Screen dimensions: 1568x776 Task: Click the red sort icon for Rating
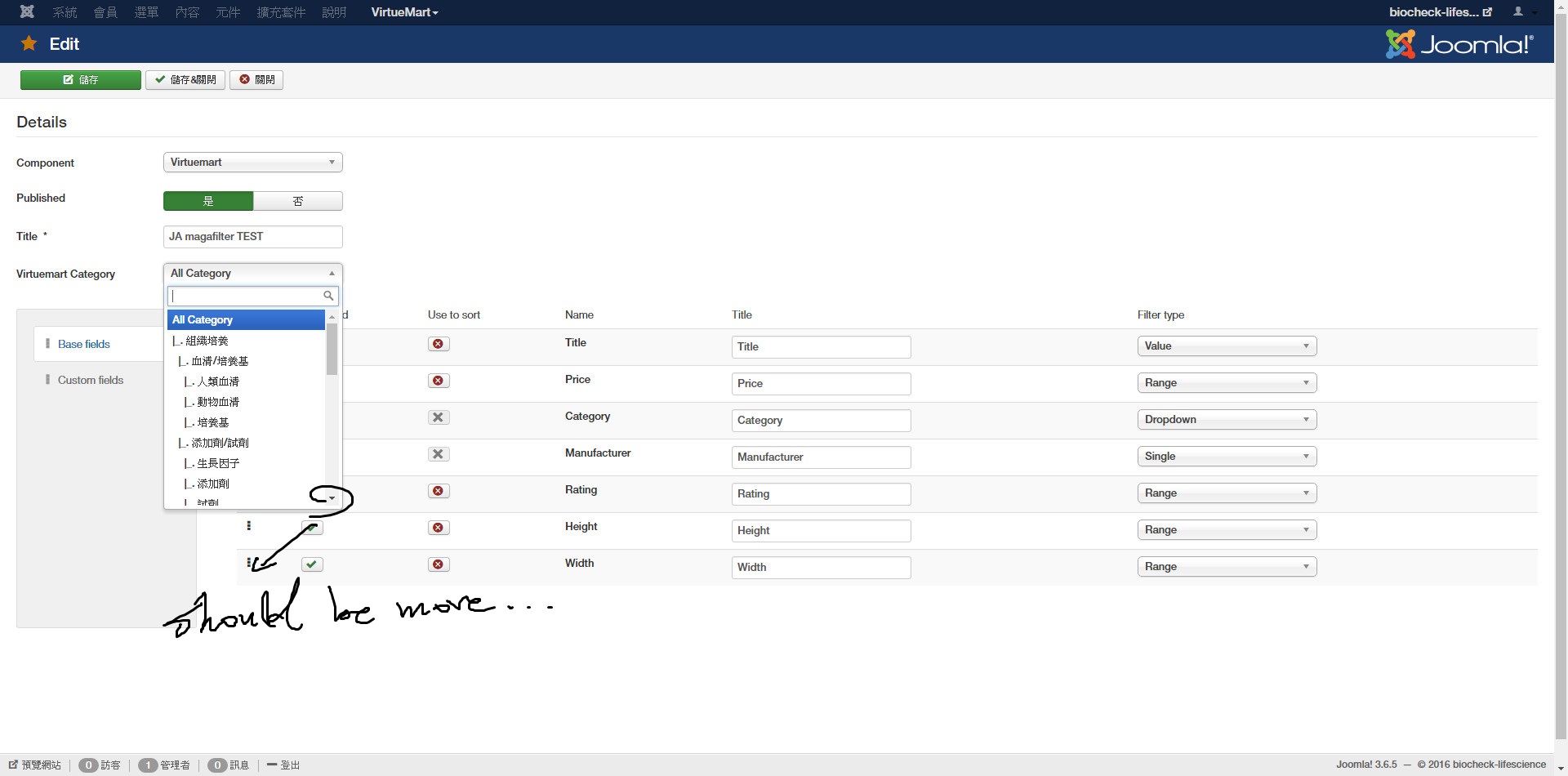coord(439,491)
